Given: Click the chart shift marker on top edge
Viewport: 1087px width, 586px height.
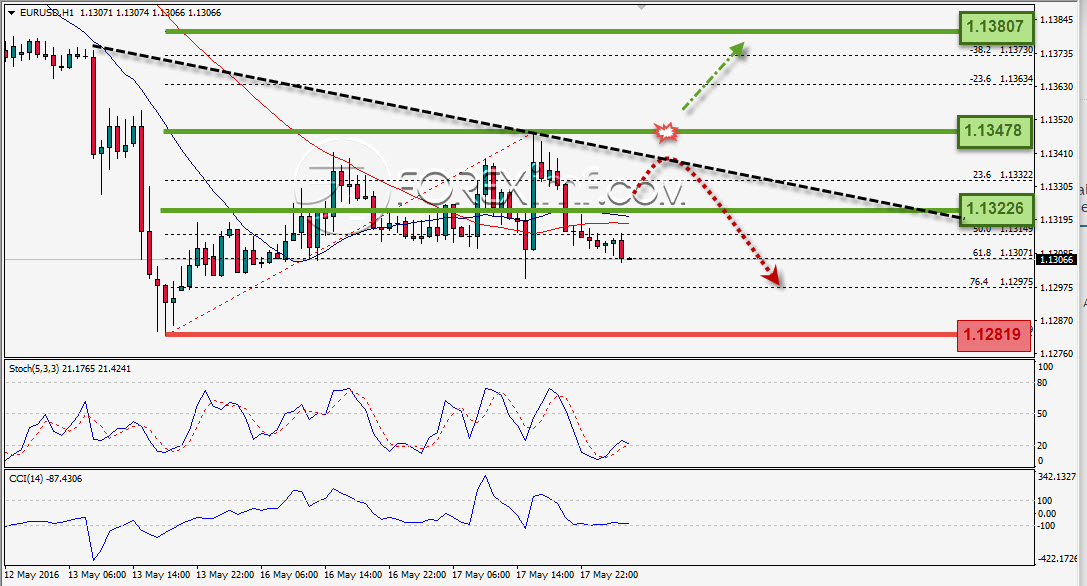Looking at the screenshot, I should click(x=641, y=7).
